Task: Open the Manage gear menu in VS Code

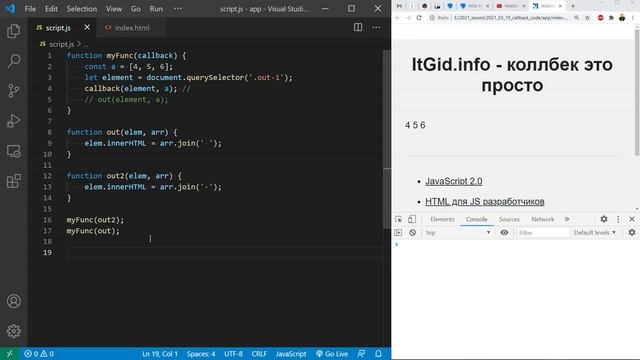Action: tap(13, 331)
